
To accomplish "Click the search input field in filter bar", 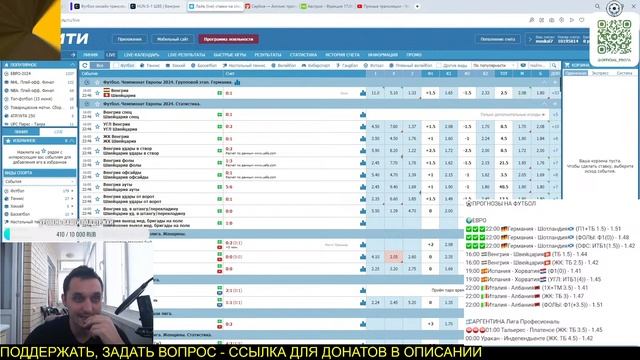I will [x=538, y=65].
